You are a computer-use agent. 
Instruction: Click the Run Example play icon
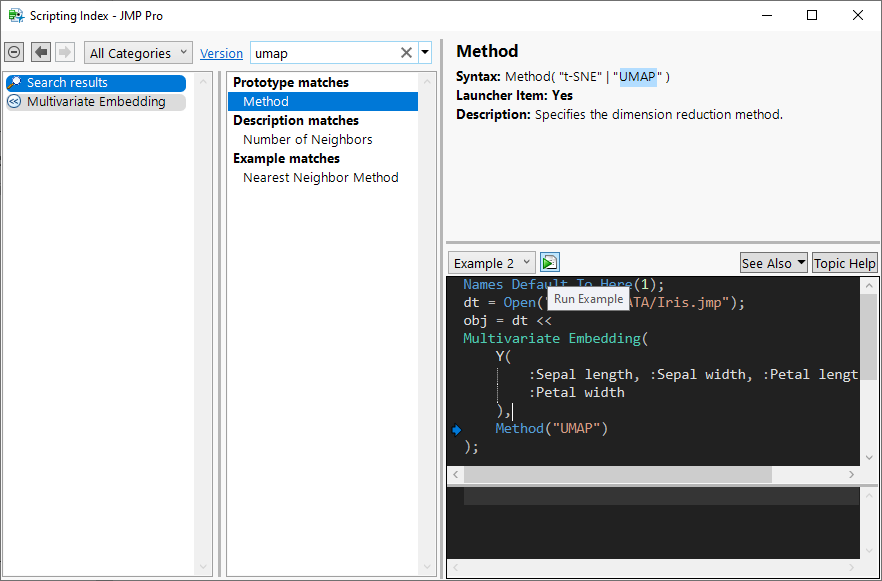[x=549, y=263]
